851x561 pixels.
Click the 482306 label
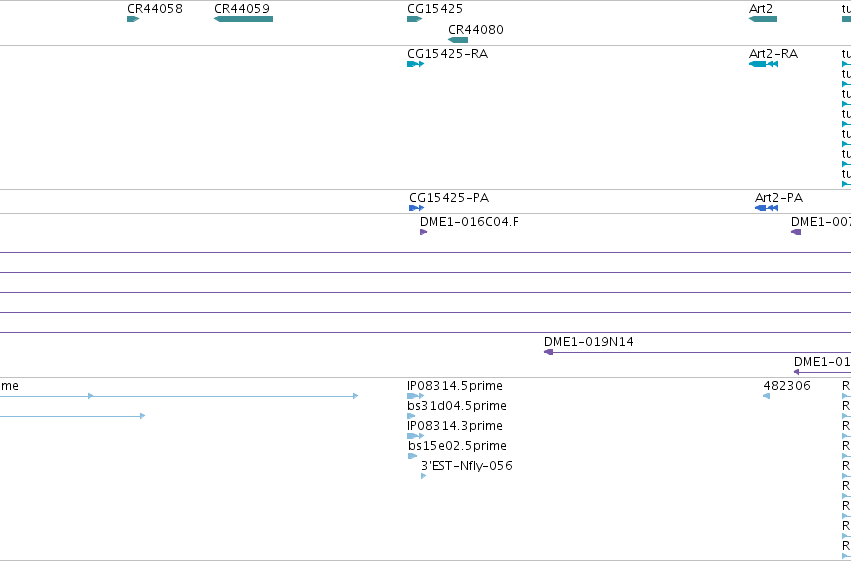point(787,386)
